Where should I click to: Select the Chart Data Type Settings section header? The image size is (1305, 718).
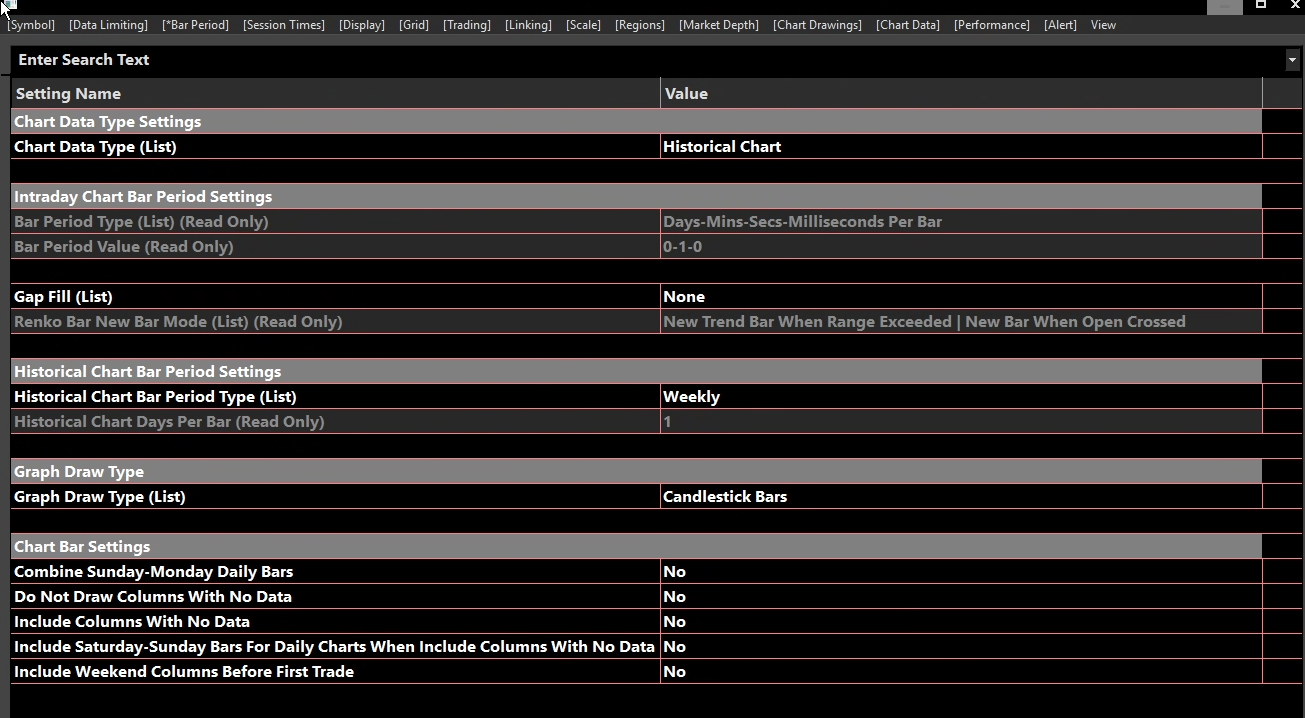636,122
